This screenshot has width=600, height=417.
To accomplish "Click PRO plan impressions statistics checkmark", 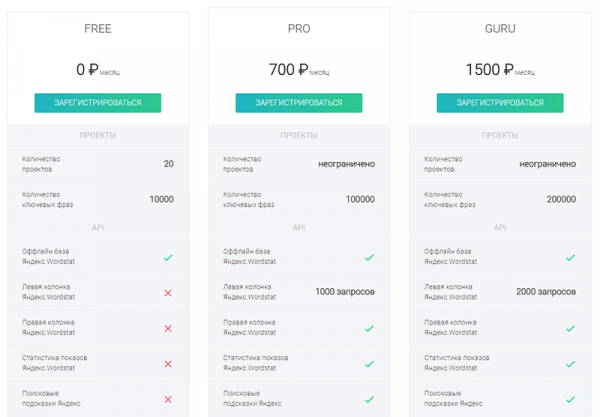I will point(369,364).
